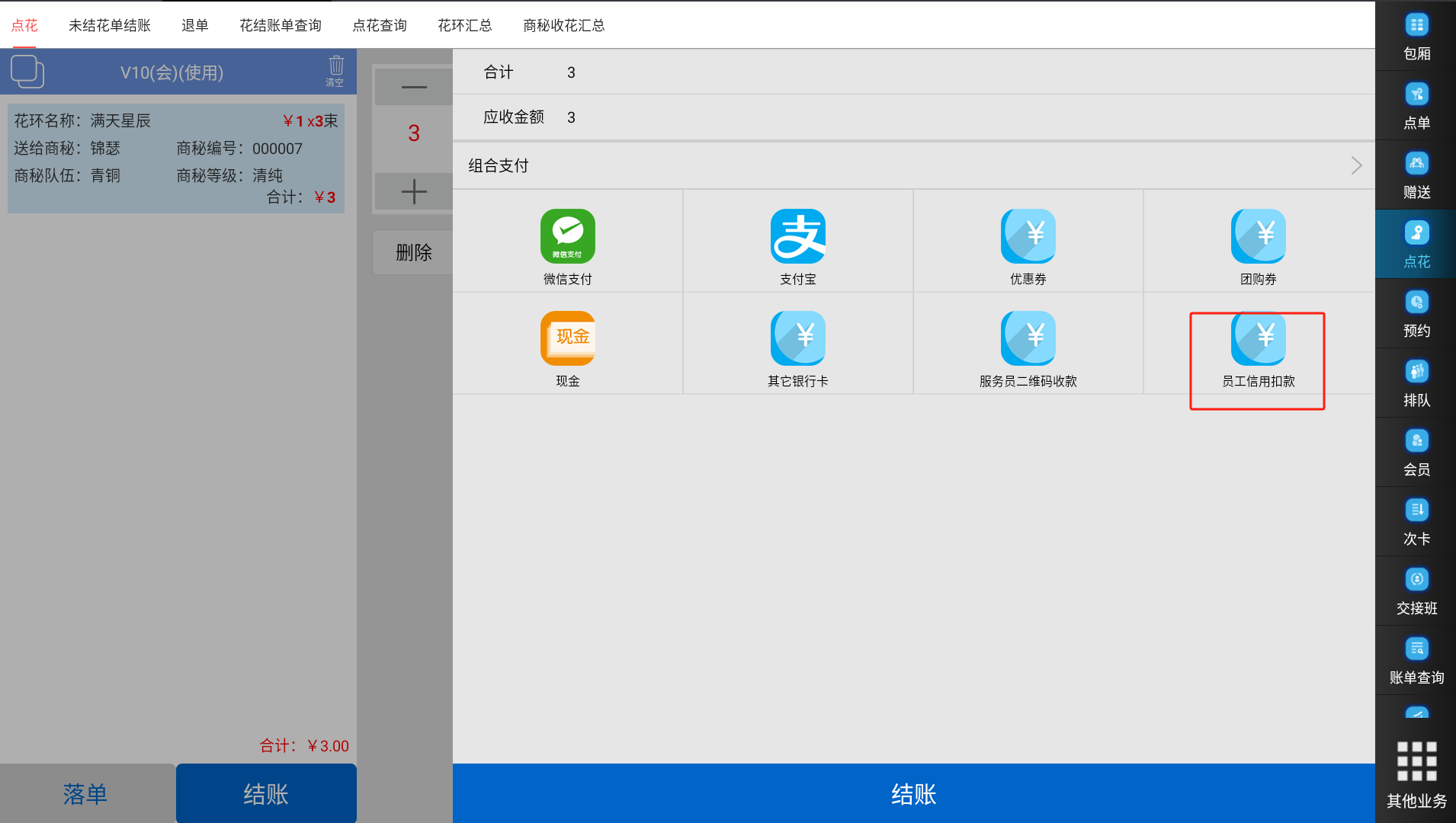Open the 点单 sidebar section
This screenshot has width=1456, height=823.
(1416, 106)
